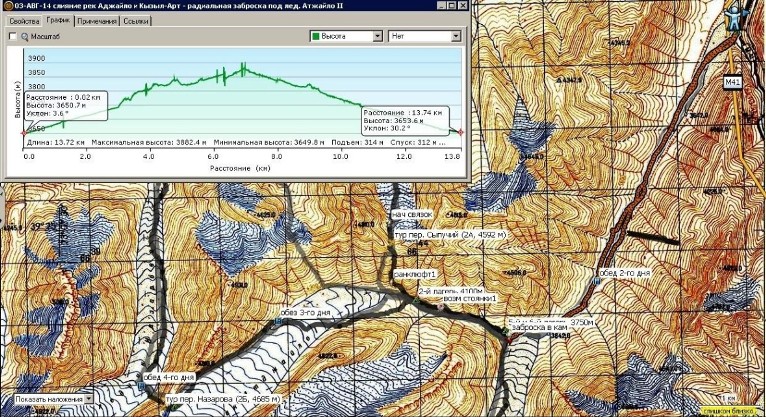
Task: Click label тур пер. Сыпучий (2А, 4592 м)
Action: tap(450, 235)
